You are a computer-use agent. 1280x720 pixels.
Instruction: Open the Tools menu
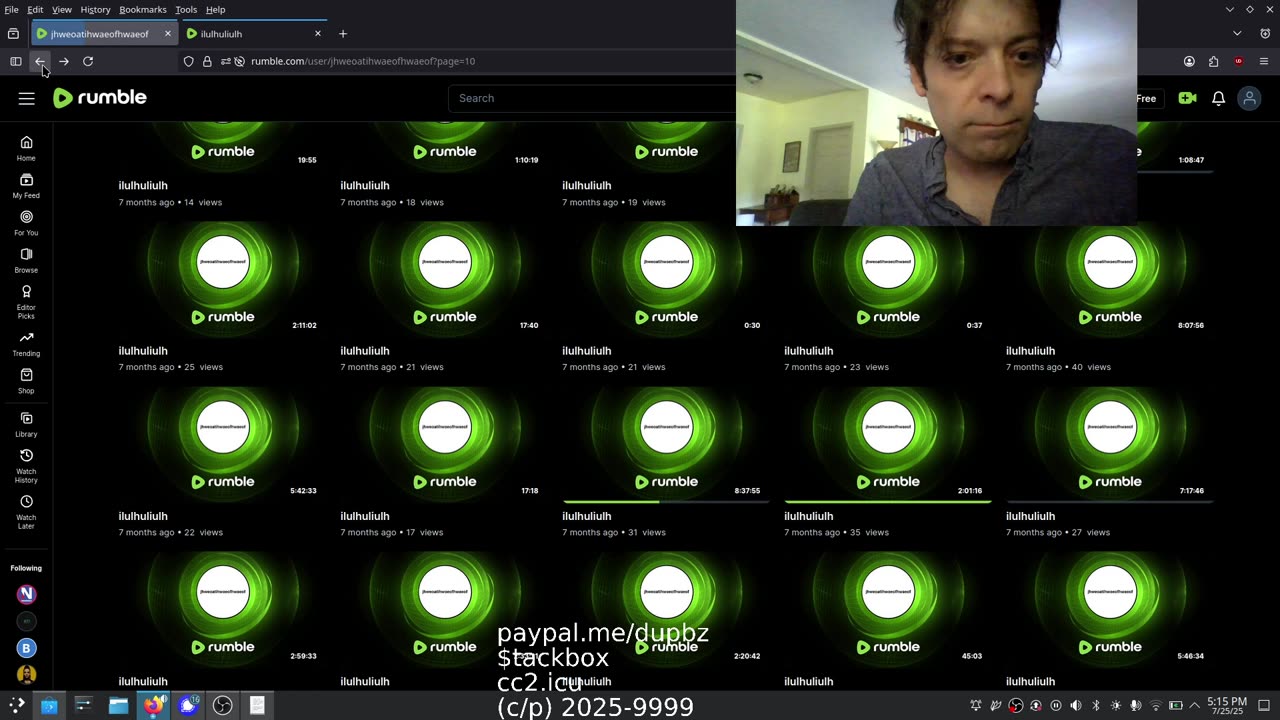click(186, 9)
